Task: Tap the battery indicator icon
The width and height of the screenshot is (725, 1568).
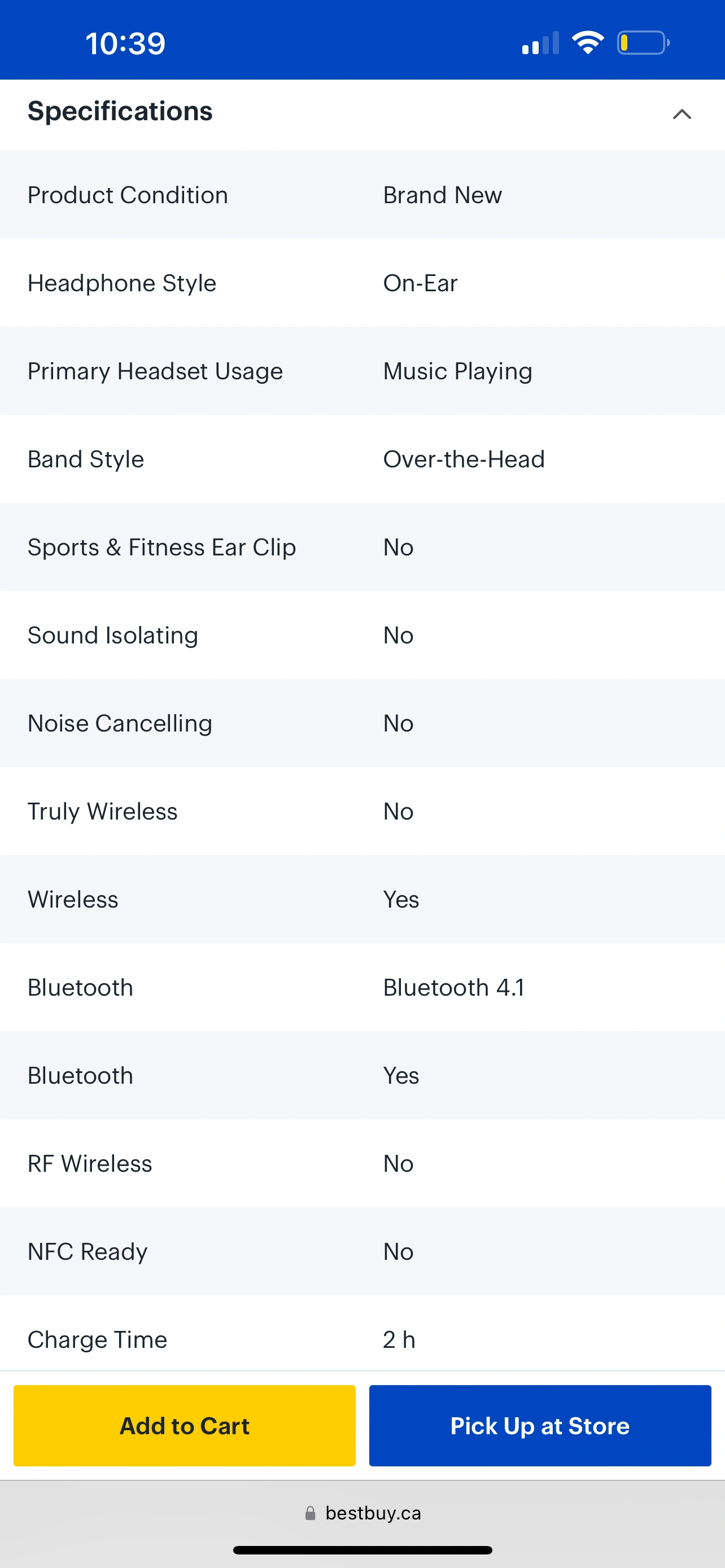Action: point(643,42)
